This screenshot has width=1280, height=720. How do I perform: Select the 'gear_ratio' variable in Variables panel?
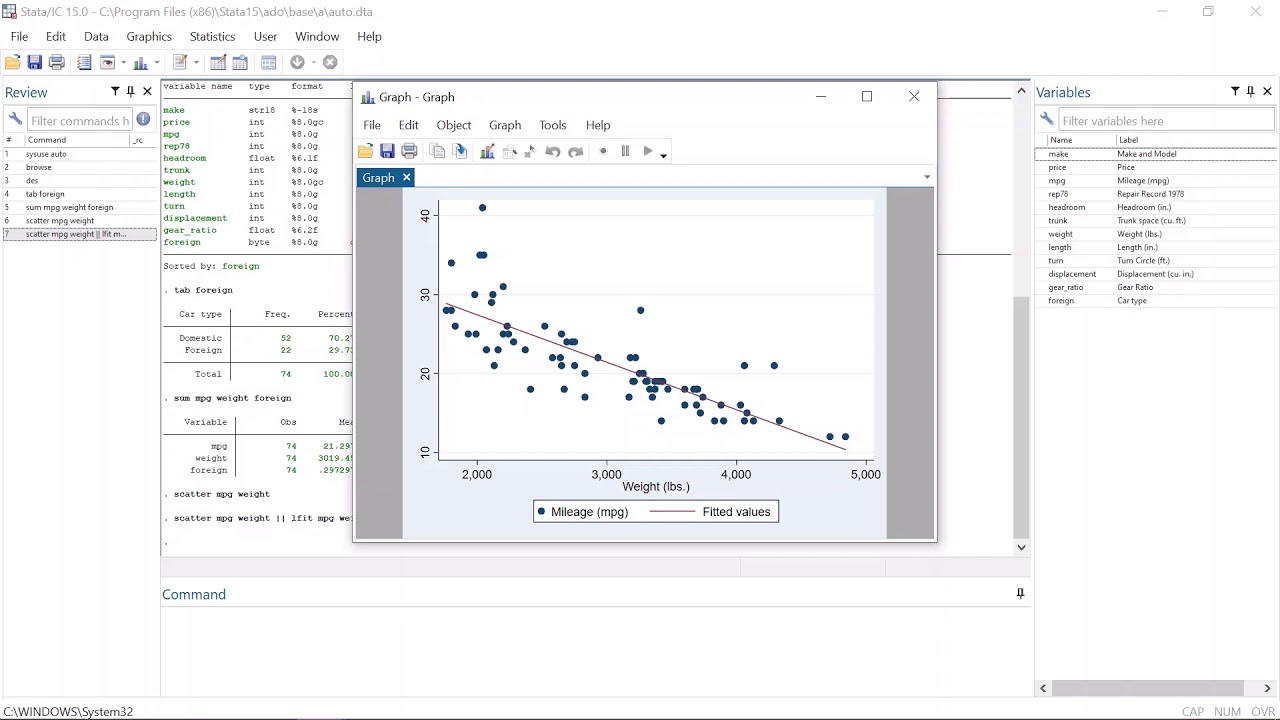tap(1065, 287)
